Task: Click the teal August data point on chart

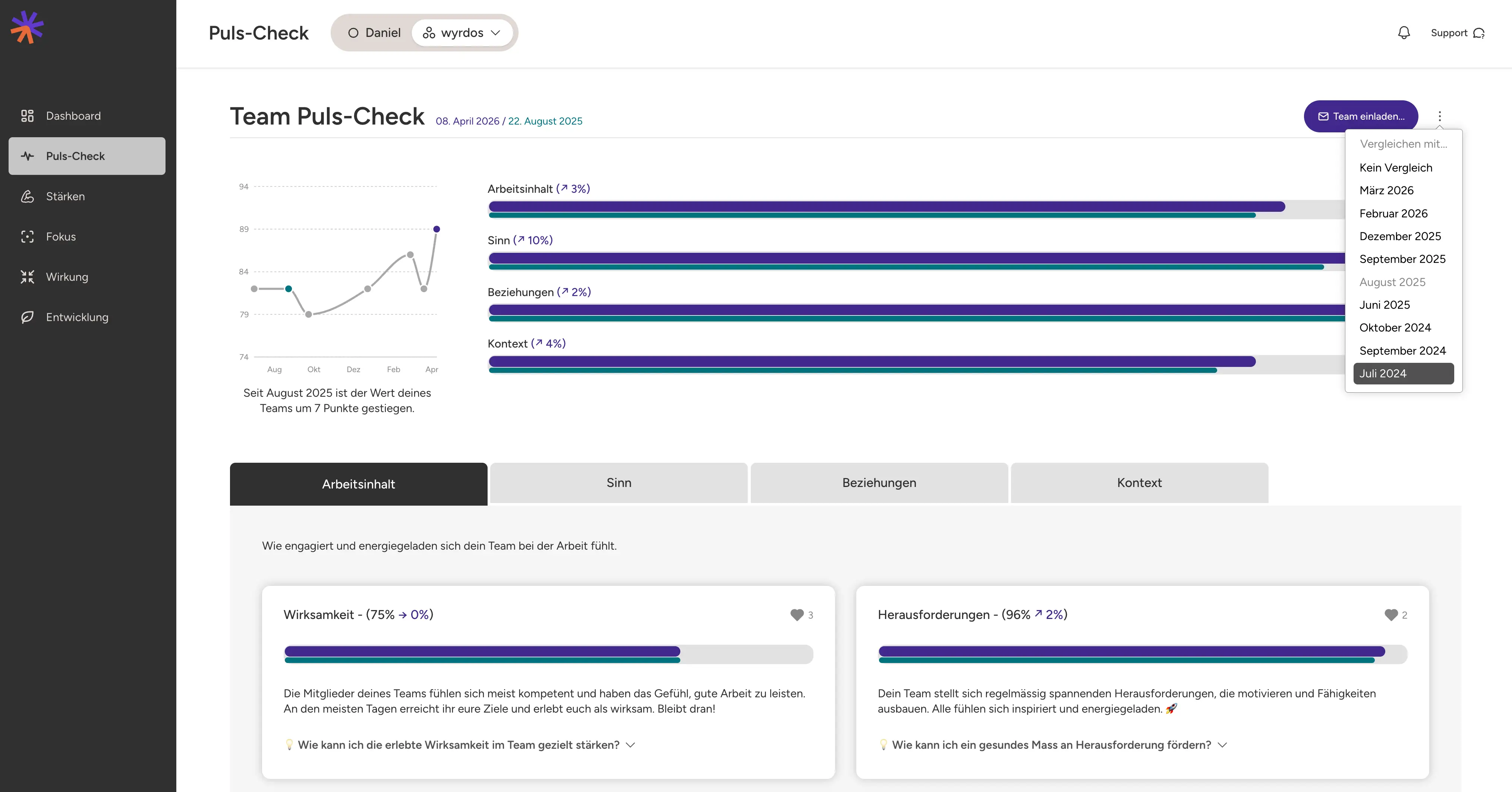Action: pos(288,289)
